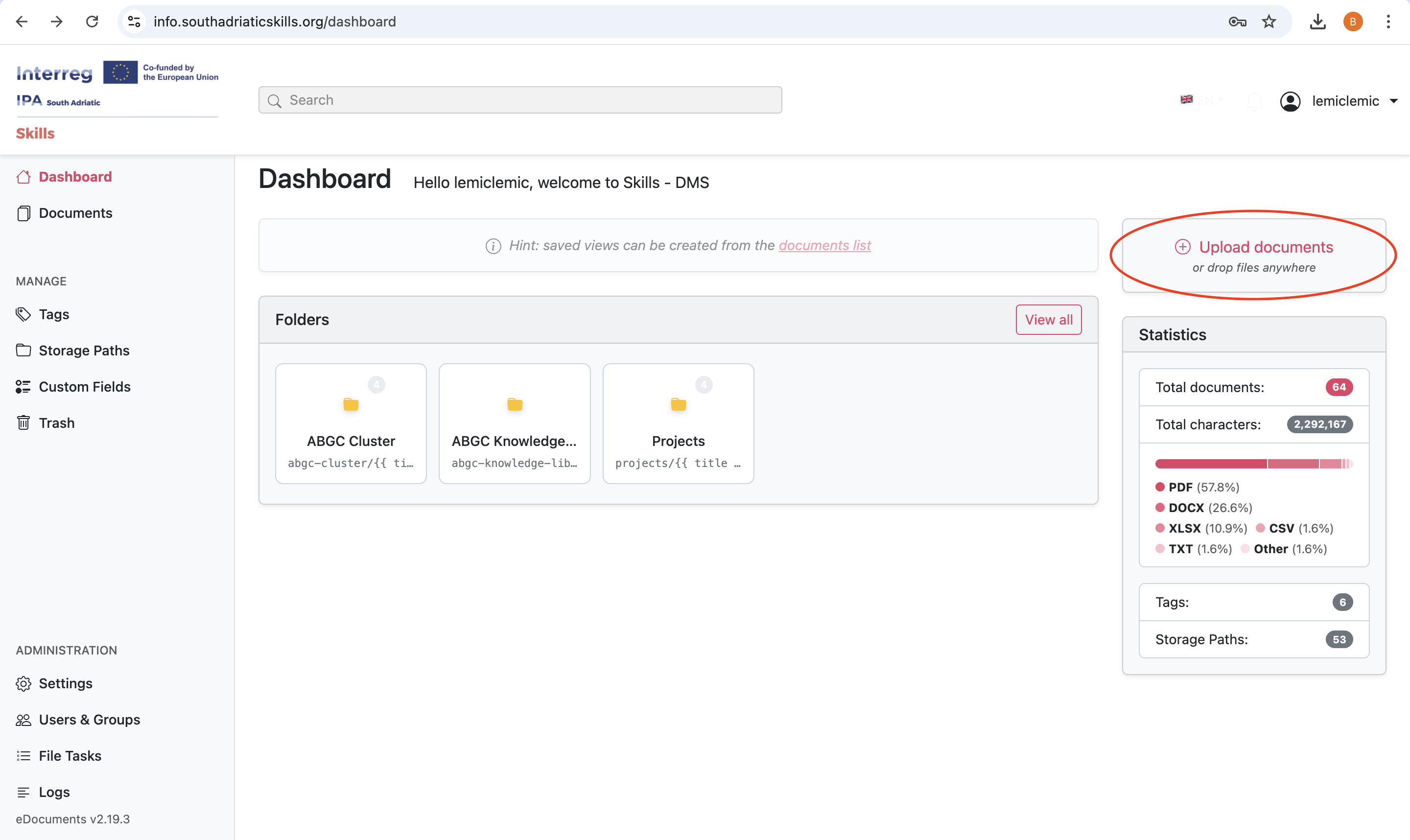Click the search input field
This screenshot has height=840, width=1410.
click(x=519, y=100)
